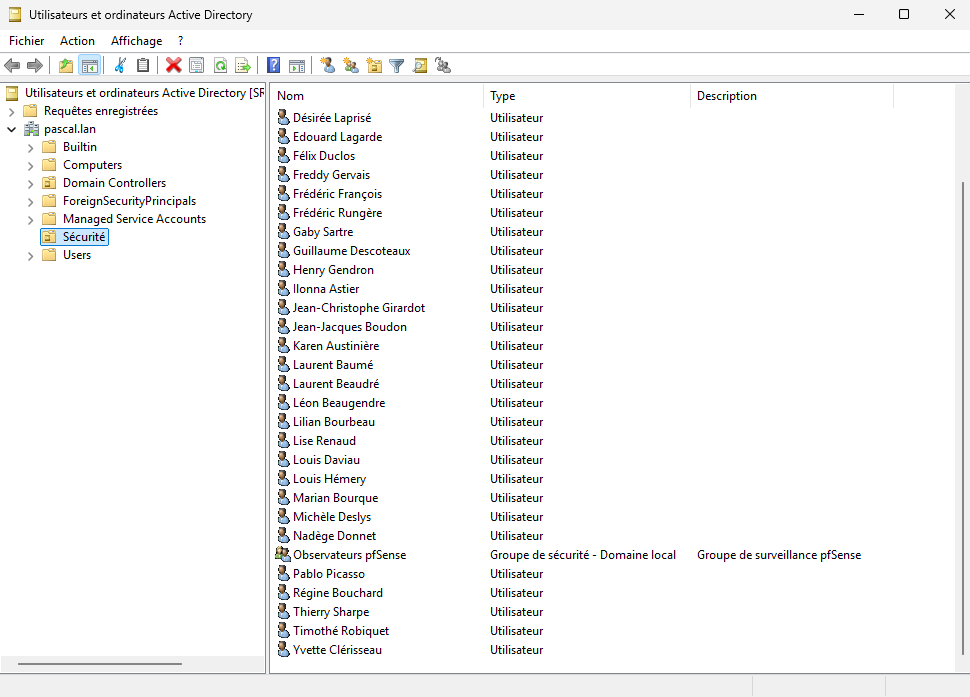Image resolution: width=970 pixels, height=697 pixels.
Task: Click the Filter funnel icon
Action: (x=397, y=65)
